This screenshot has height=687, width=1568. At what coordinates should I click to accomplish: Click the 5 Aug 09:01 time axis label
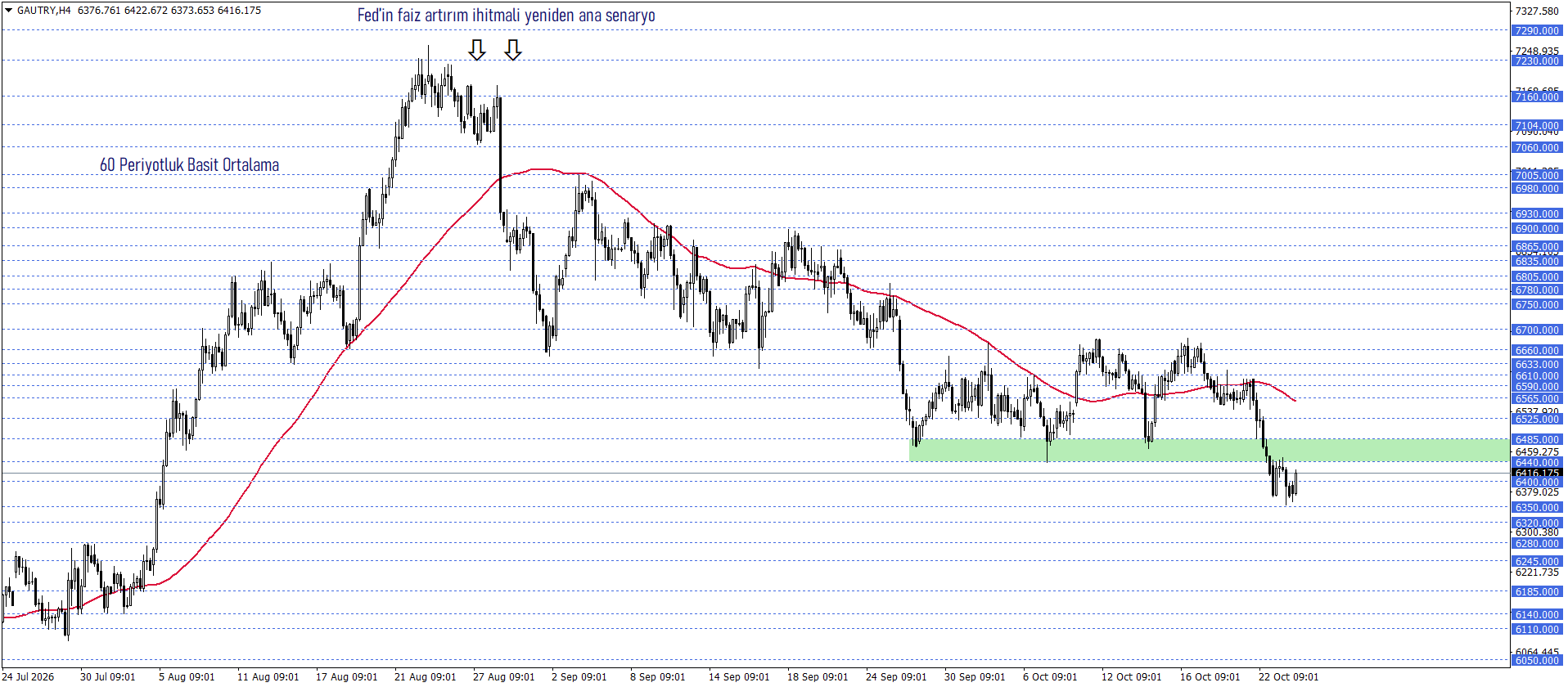[187, 677]
